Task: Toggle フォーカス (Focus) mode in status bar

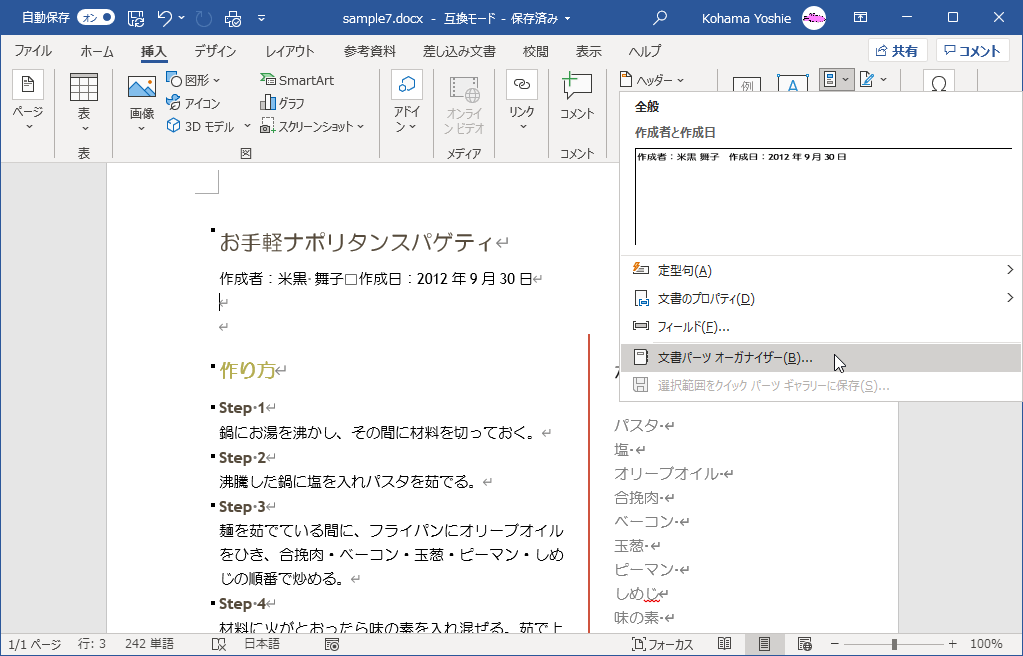Action: point(661,644)
